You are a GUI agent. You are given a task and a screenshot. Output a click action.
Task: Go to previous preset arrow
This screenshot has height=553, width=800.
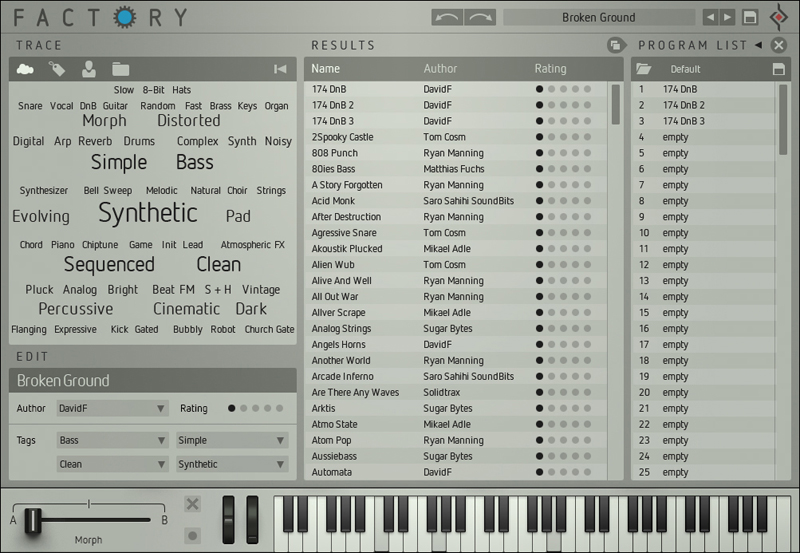click(710, 17)
